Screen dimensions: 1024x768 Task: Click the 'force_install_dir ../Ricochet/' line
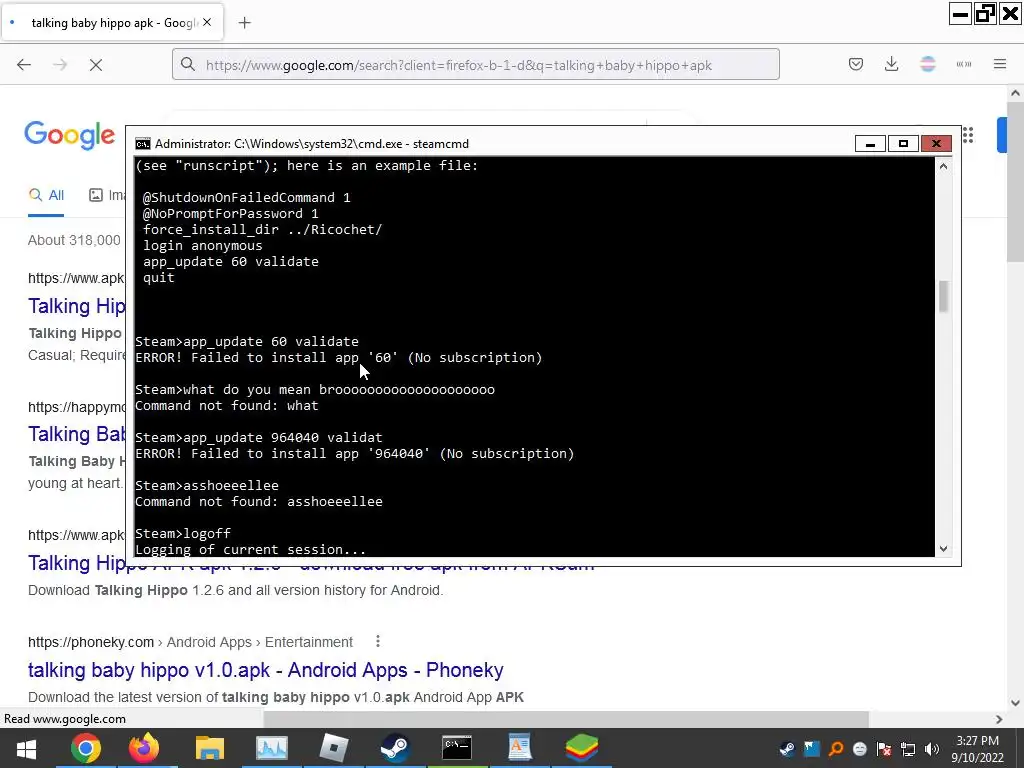[263, 230]
